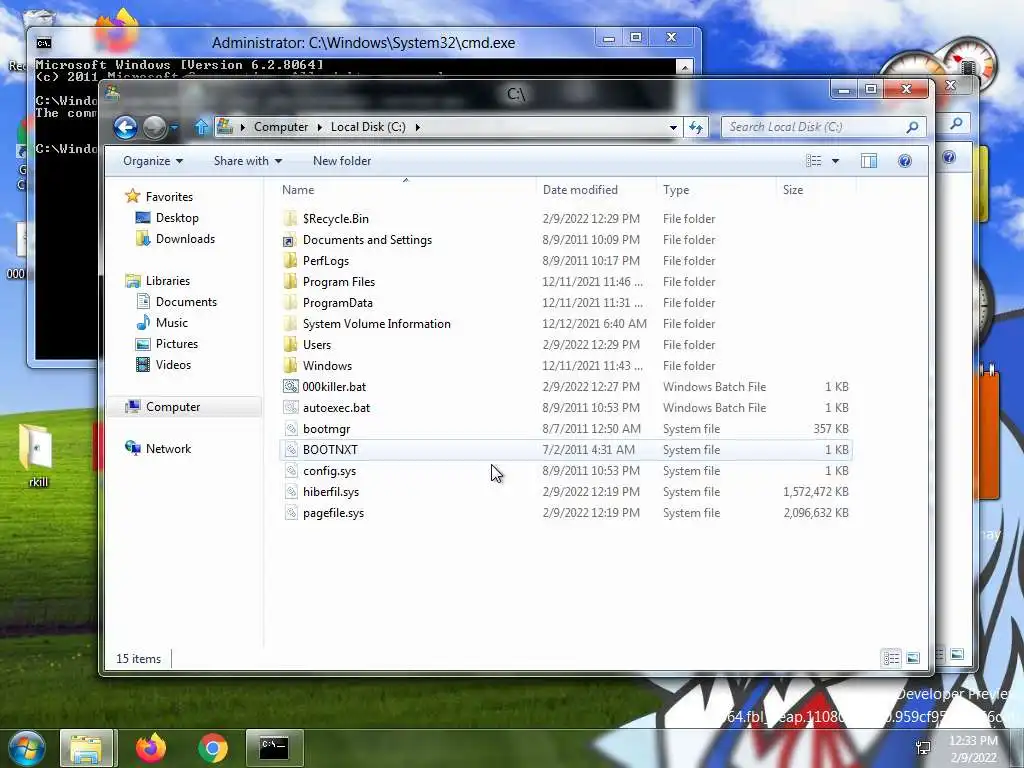Go up one level with the blue up arrow
Viewport: 1024px width, 768px height.
point(201,127)
